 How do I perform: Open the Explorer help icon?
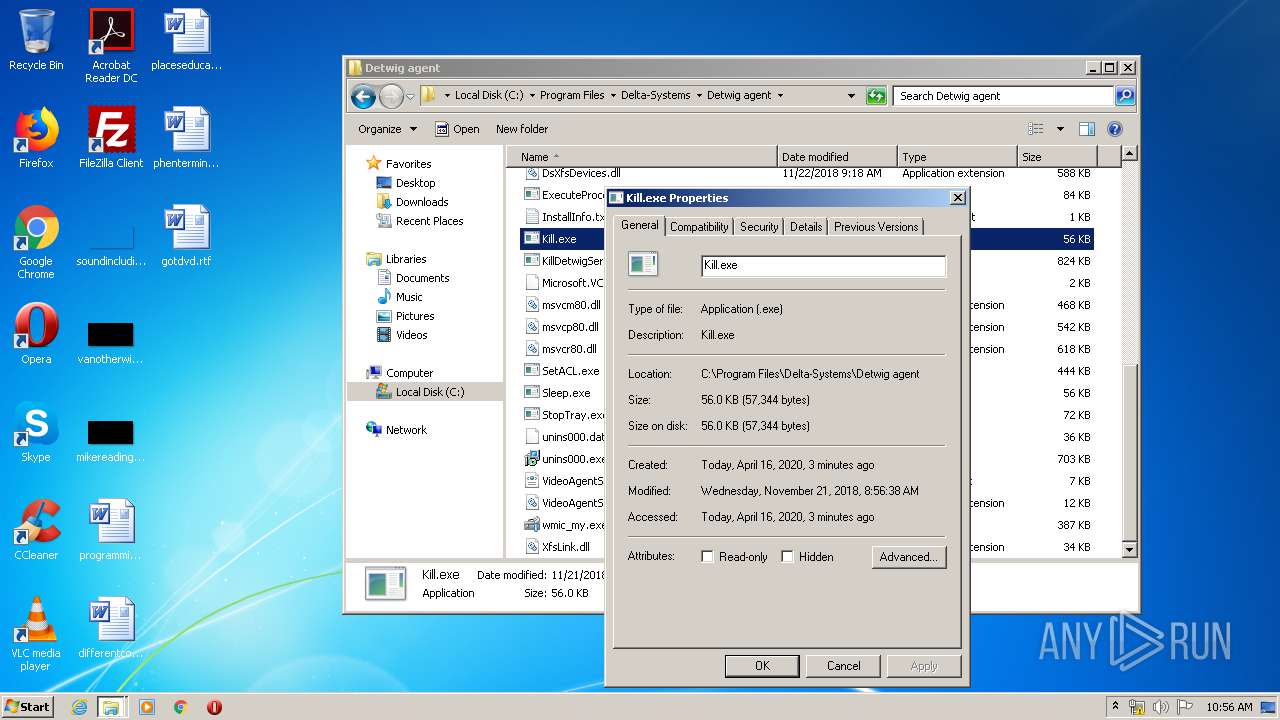1115,129
